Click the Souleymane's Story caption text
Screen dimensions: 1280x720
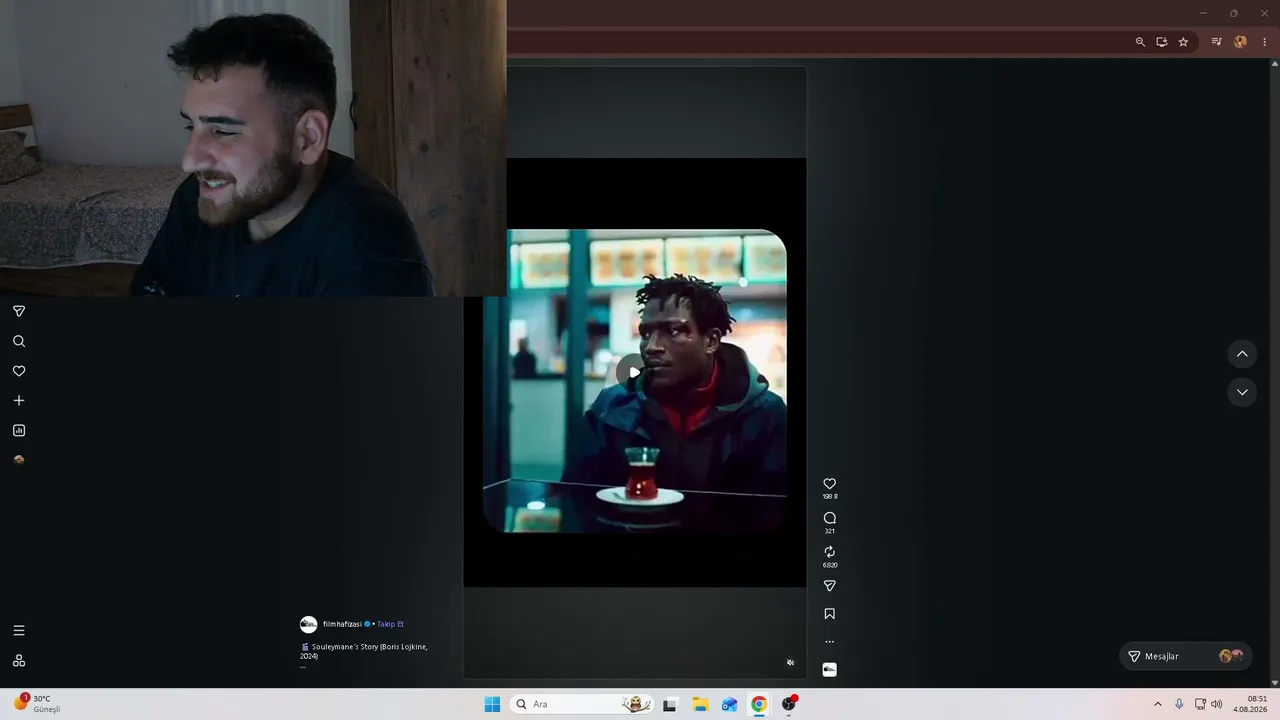tap(365, 651)
